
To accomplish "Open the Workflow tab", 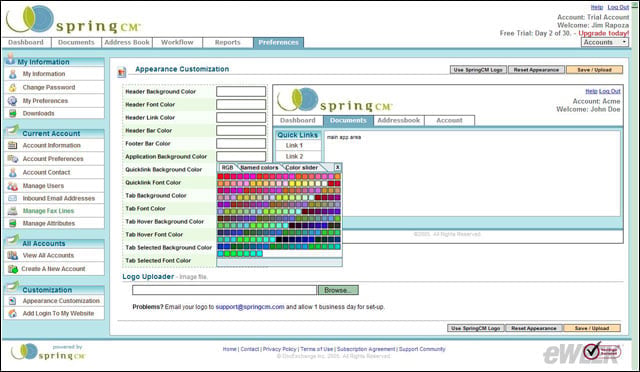I will [x=177, y=42].
